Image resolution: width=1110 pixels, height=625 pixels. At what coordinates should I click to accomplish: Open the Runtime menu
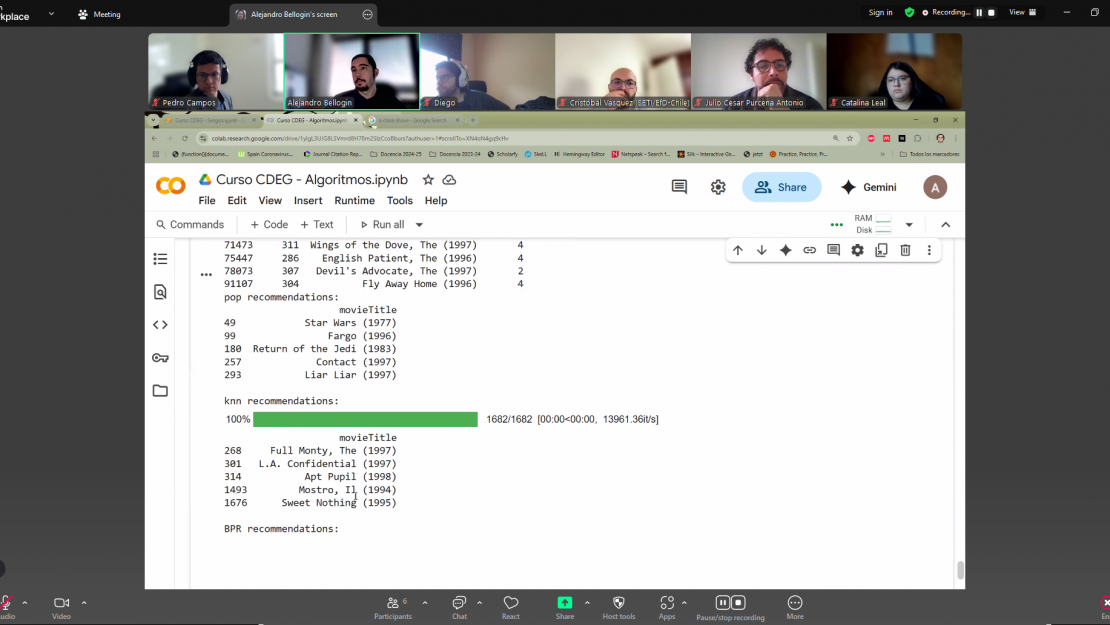coord(355,201)
